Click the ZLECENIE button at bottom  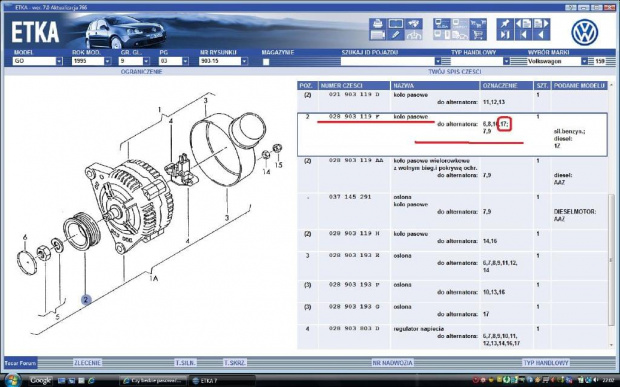87,362
